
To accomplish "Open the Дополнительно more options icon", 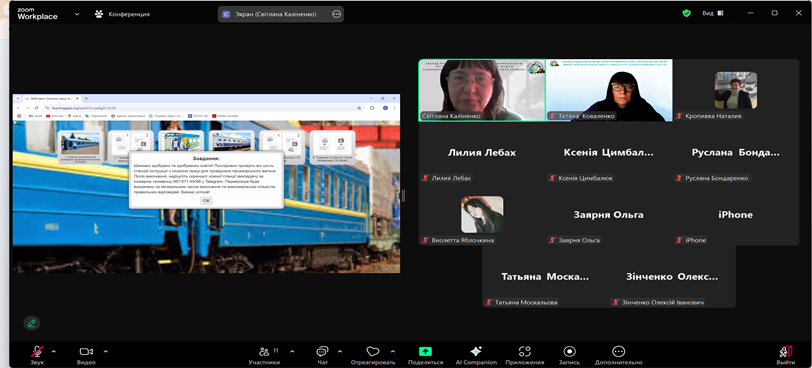I will (618, 351).
